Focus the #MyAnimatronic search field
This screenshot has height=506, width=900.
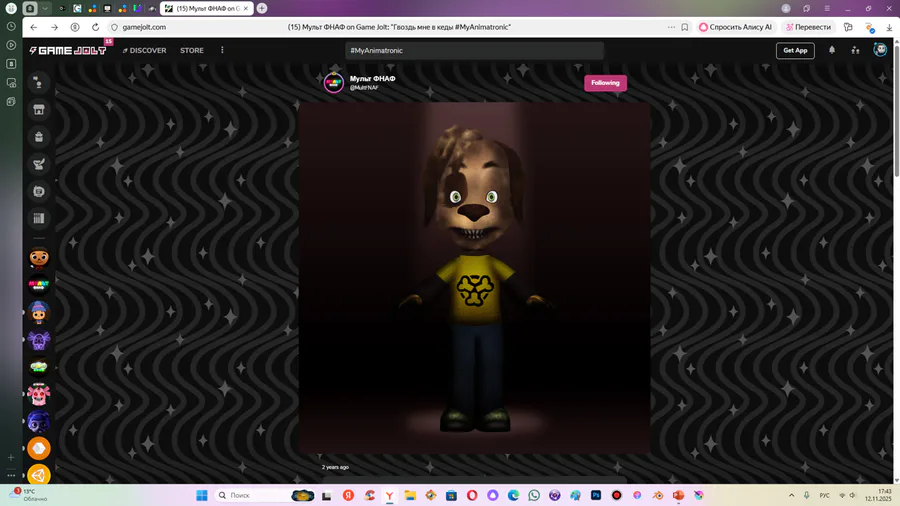click(x=474, y=50)
